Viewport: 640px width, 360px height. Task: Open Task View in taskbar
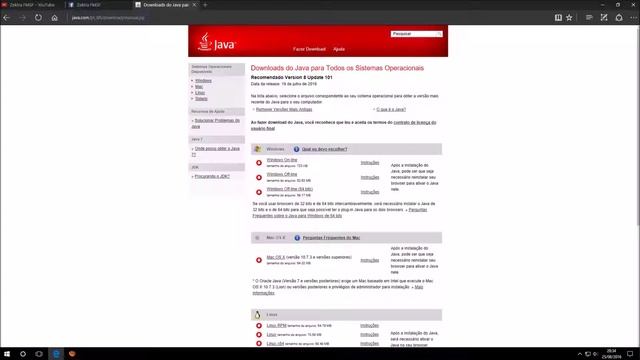point(39,354)
